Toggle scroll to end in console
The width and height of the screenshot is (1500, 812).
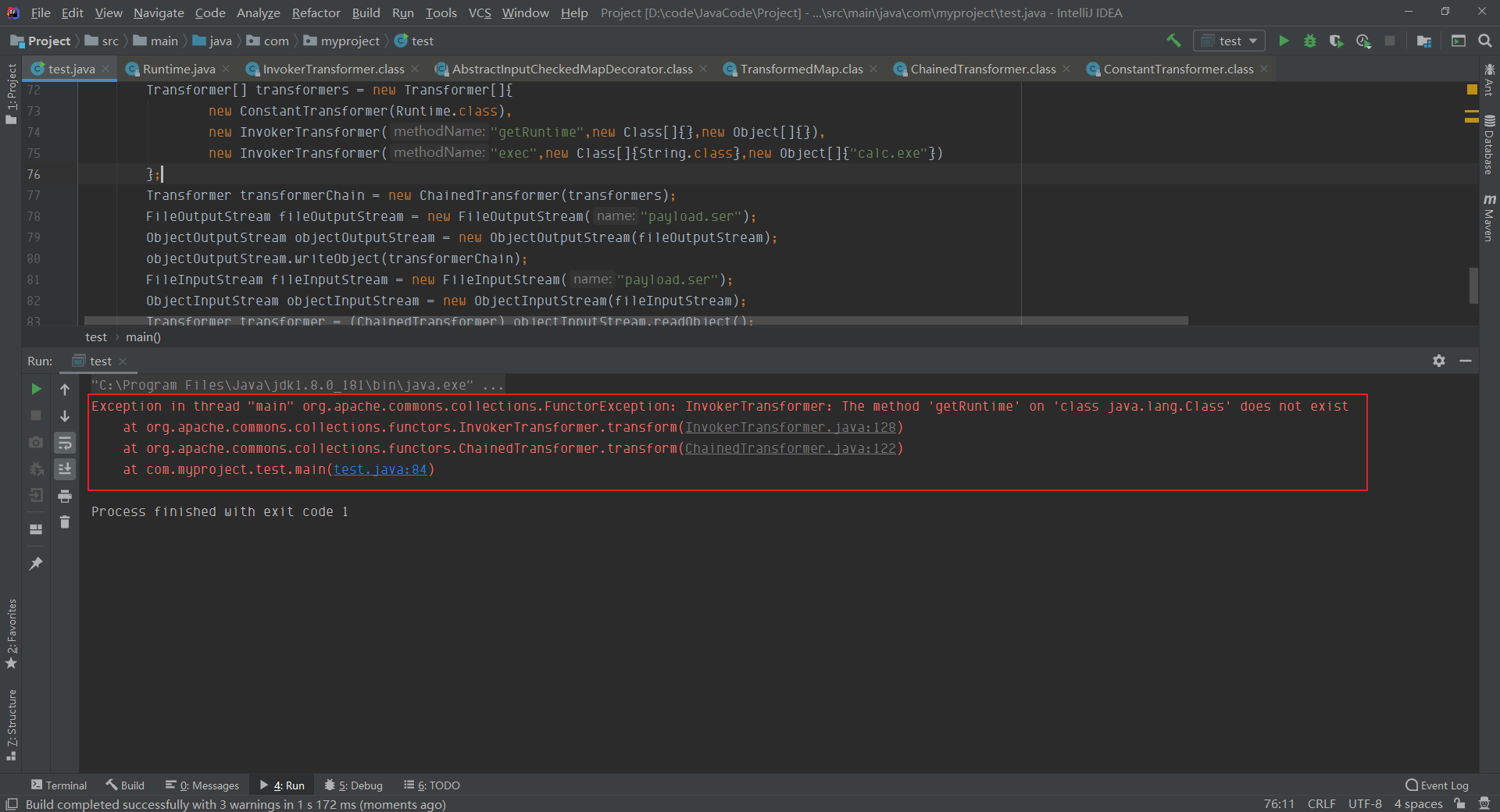[65, 468]
